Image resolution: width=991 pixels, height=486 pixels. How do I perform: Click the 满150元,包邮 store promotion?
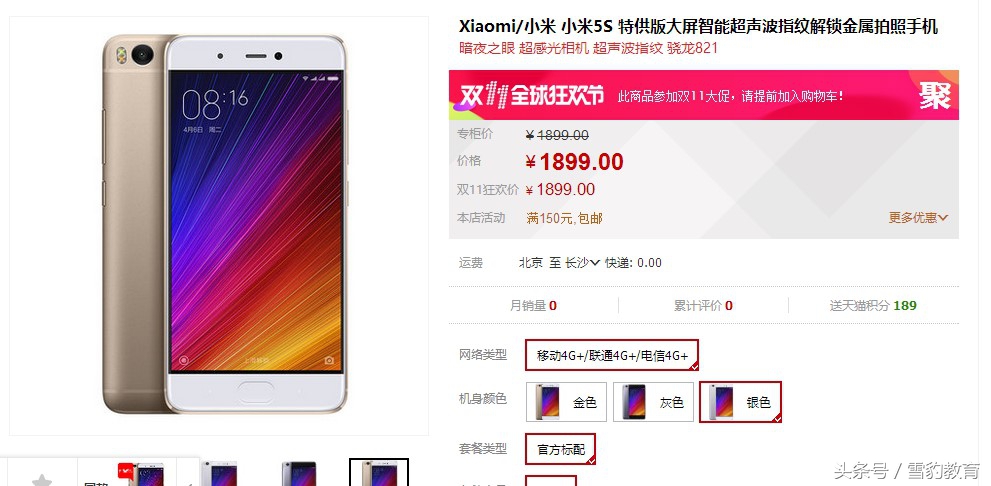[564, 218]
